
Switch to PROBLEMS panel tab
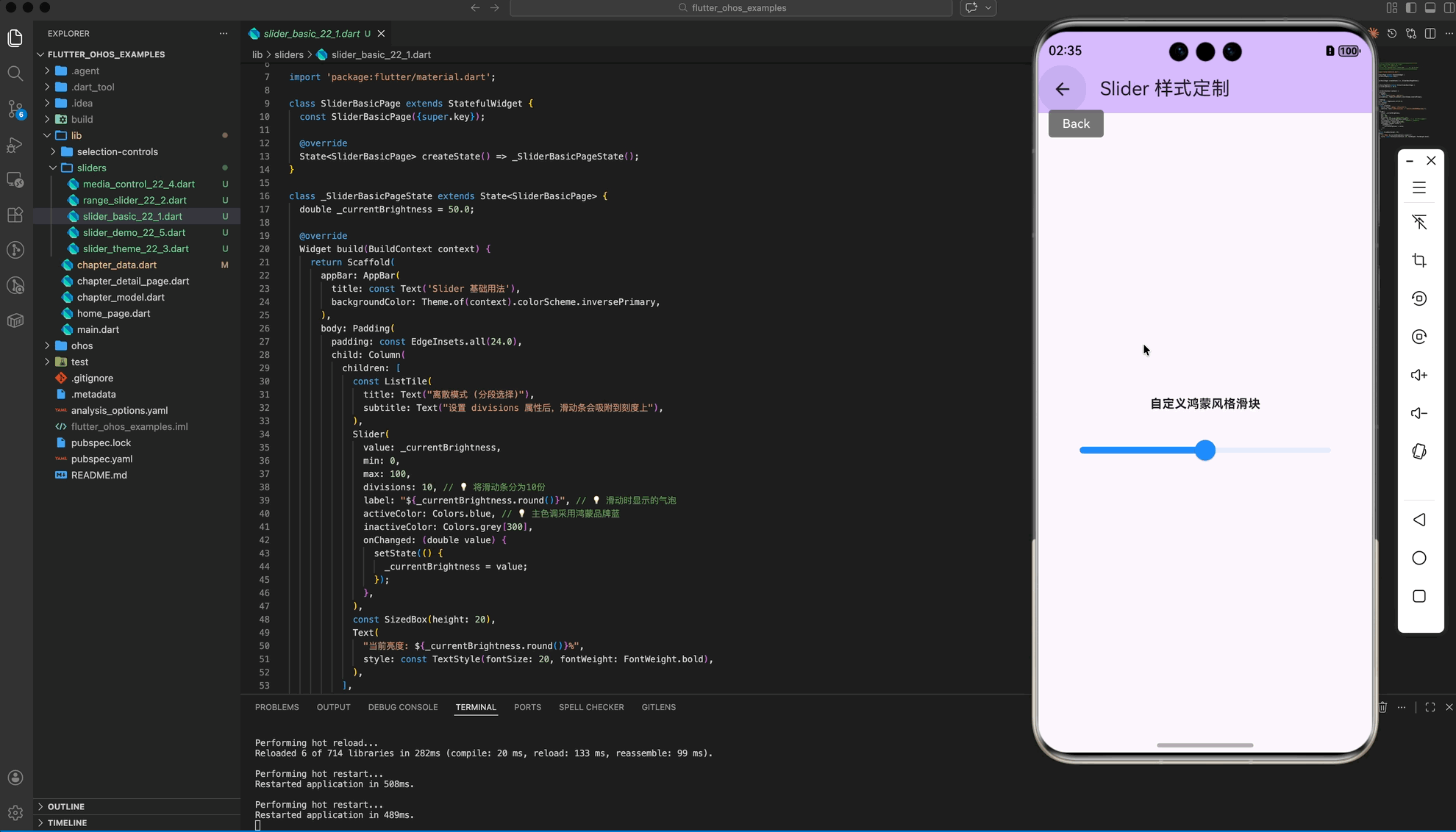coord(277,707)
